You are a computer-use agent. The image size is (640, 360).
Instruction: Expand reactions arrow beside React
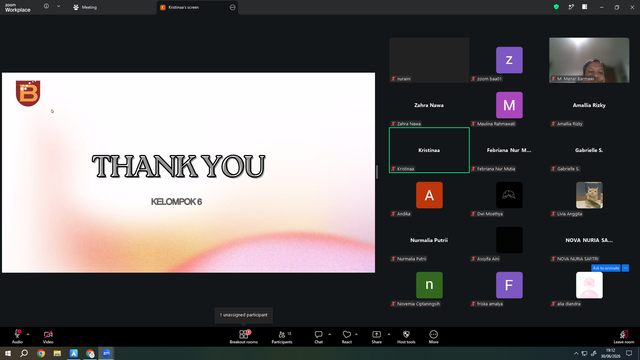(x=356, y=334)
